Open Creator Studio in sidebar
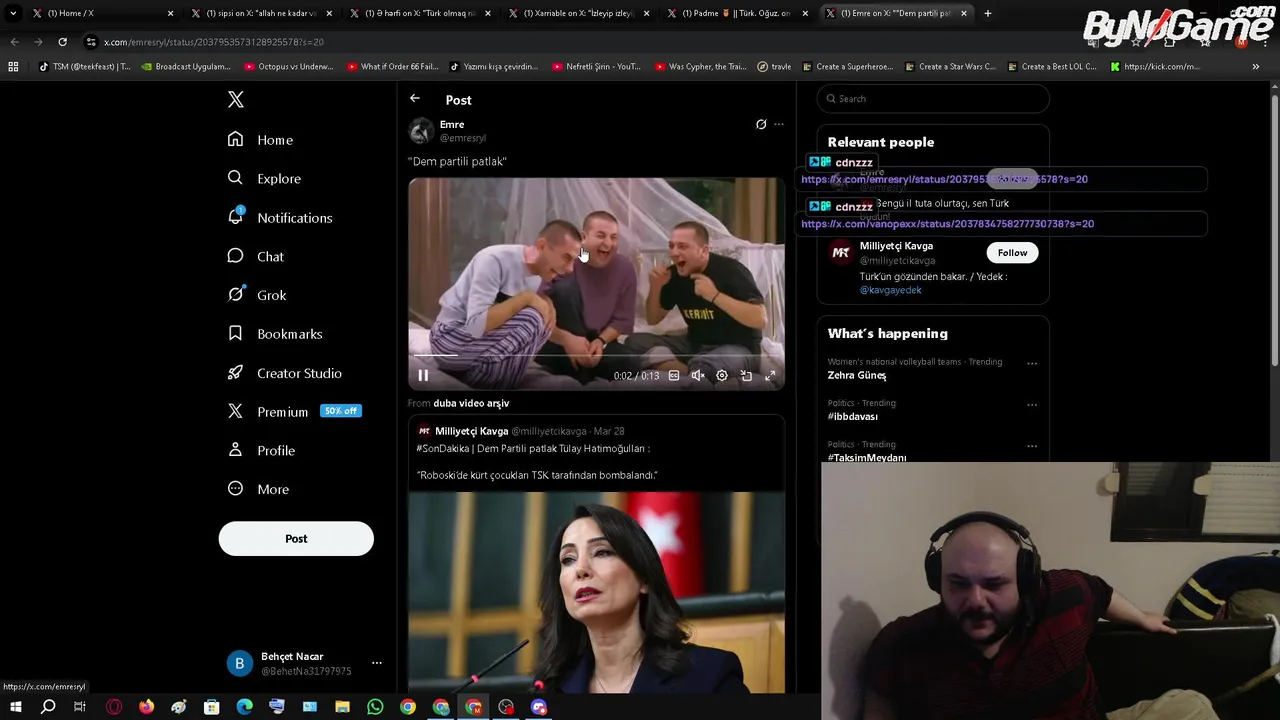 [284, 373]
